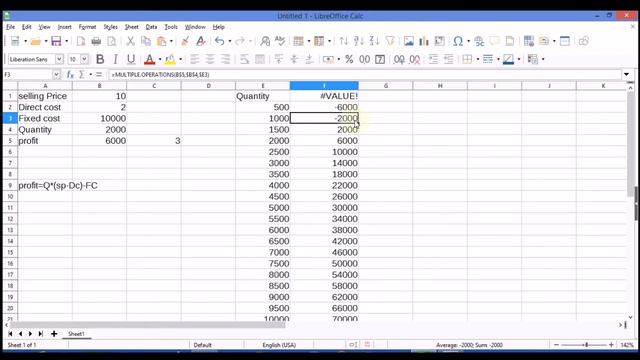Toggle Bold formatting

(x=100, y=59)
